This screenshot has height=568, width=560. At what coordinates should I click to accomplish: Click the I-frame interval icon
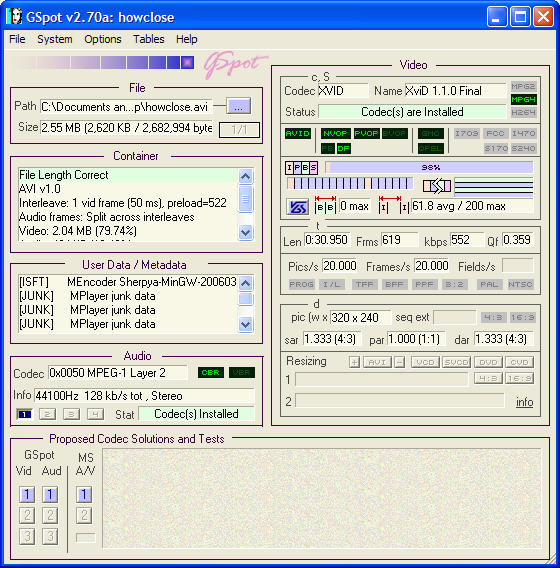[393, 205]
